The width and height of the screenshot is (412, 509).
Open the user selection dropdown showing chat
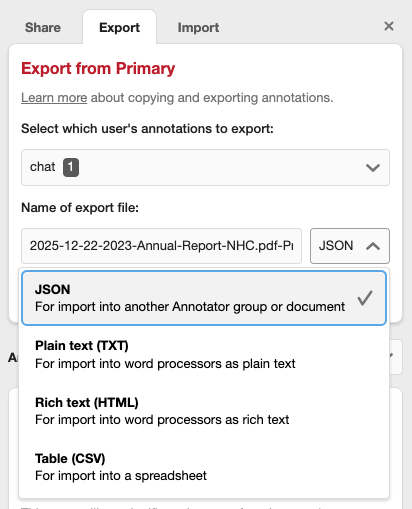coord(205,167)
